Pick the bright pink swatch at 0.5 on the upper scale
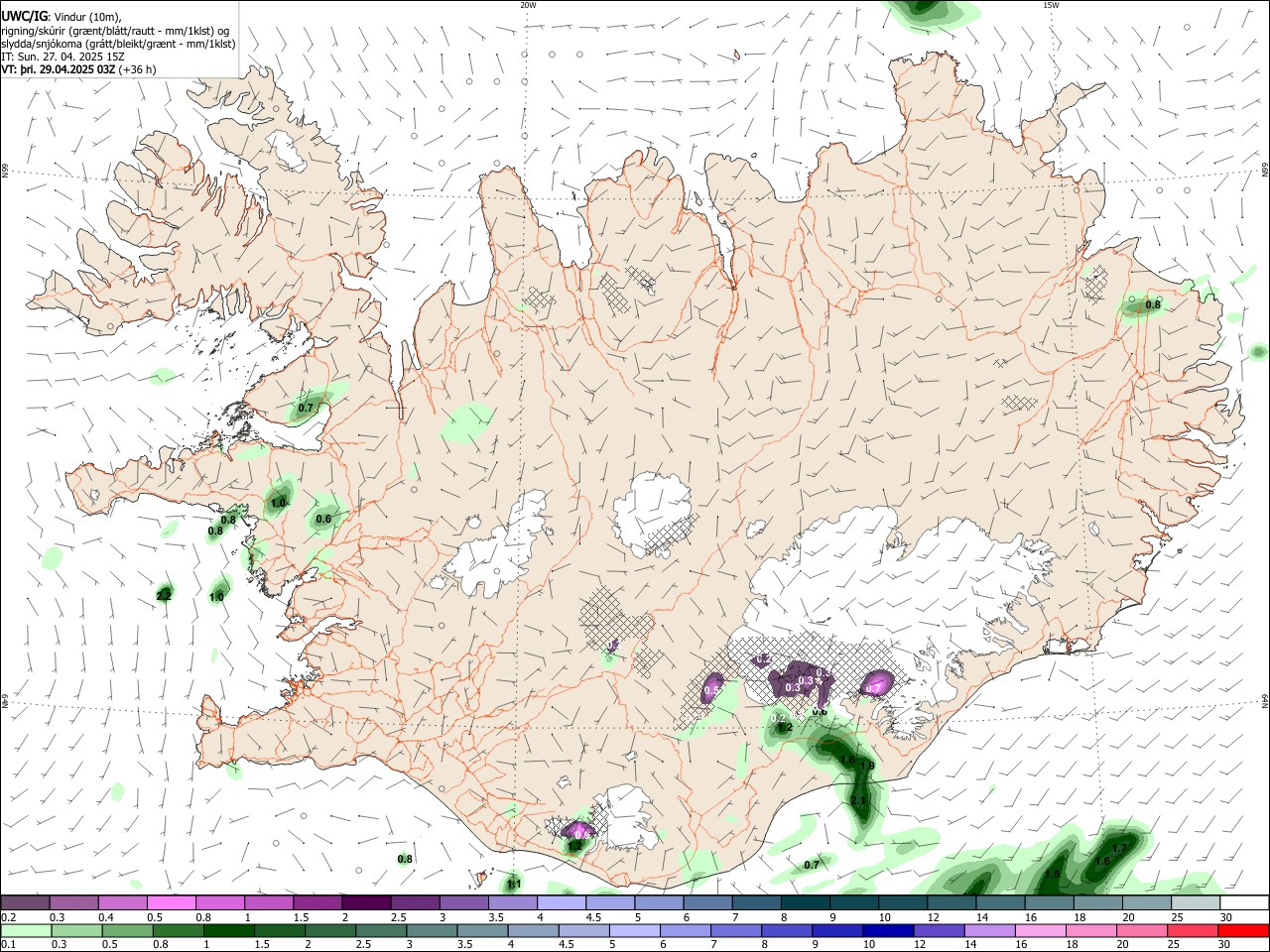 coord(171,902)
